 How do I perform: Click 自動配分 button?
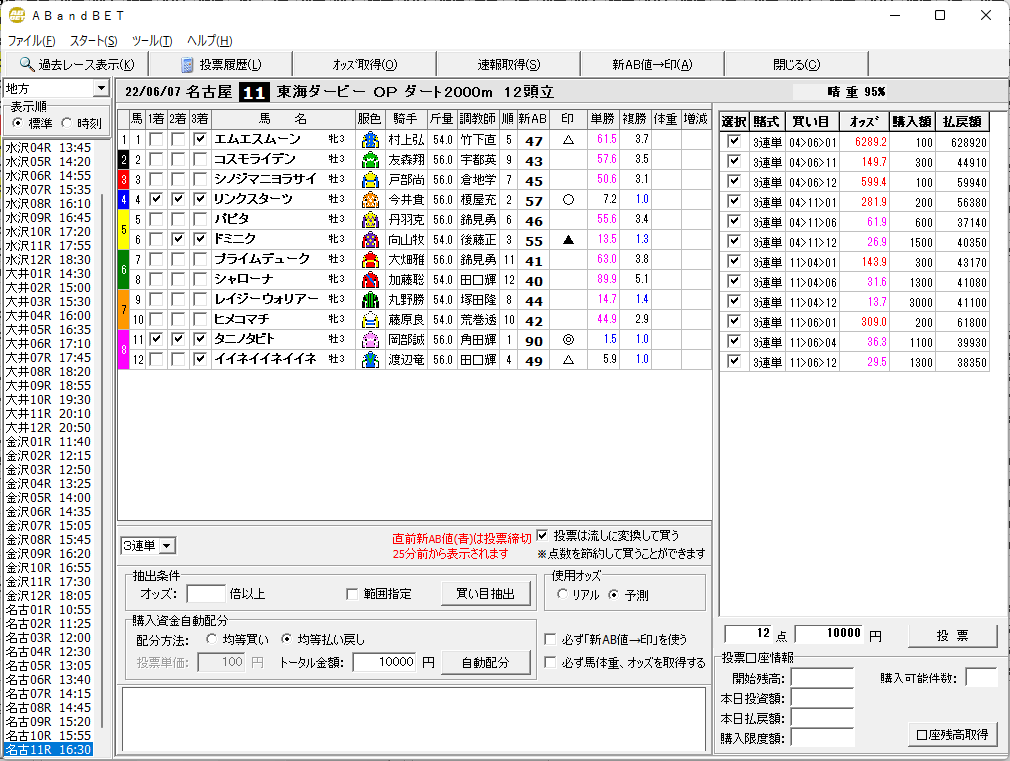[486, 662]
